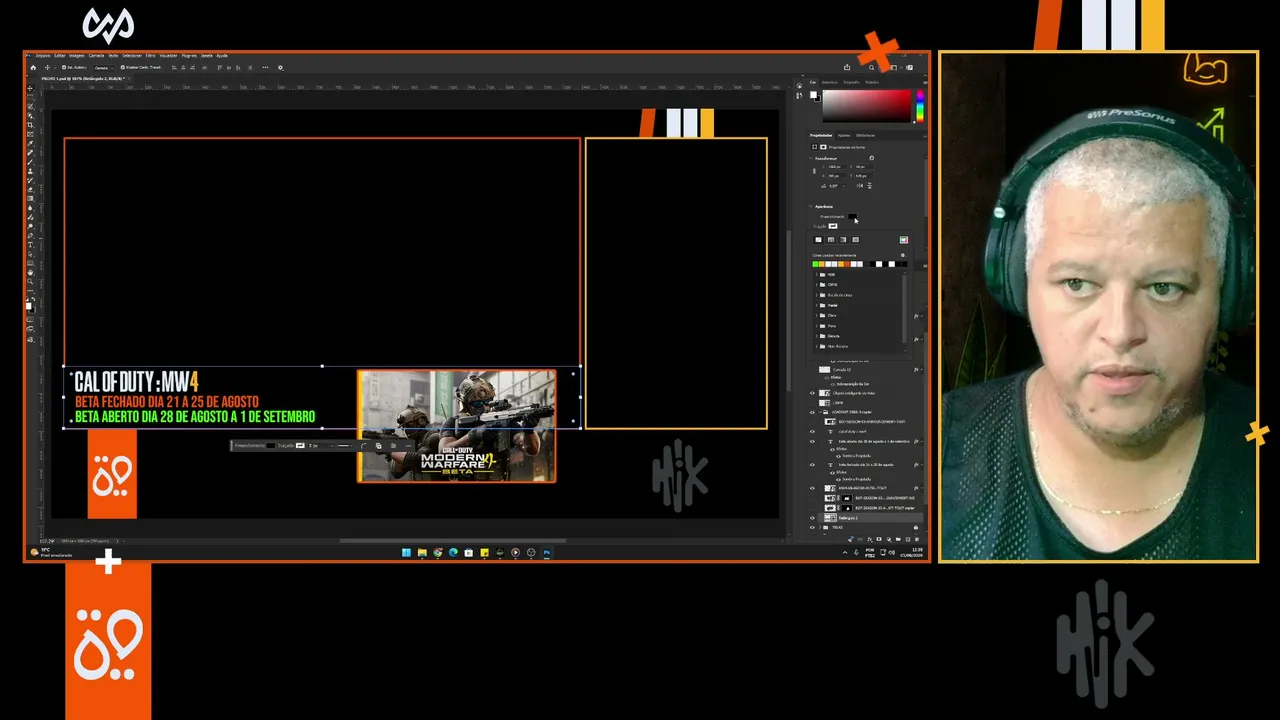Hide the Retângulo 2 layer
1280x720 pixels.
pyautogui.click(x=812, y=518)
